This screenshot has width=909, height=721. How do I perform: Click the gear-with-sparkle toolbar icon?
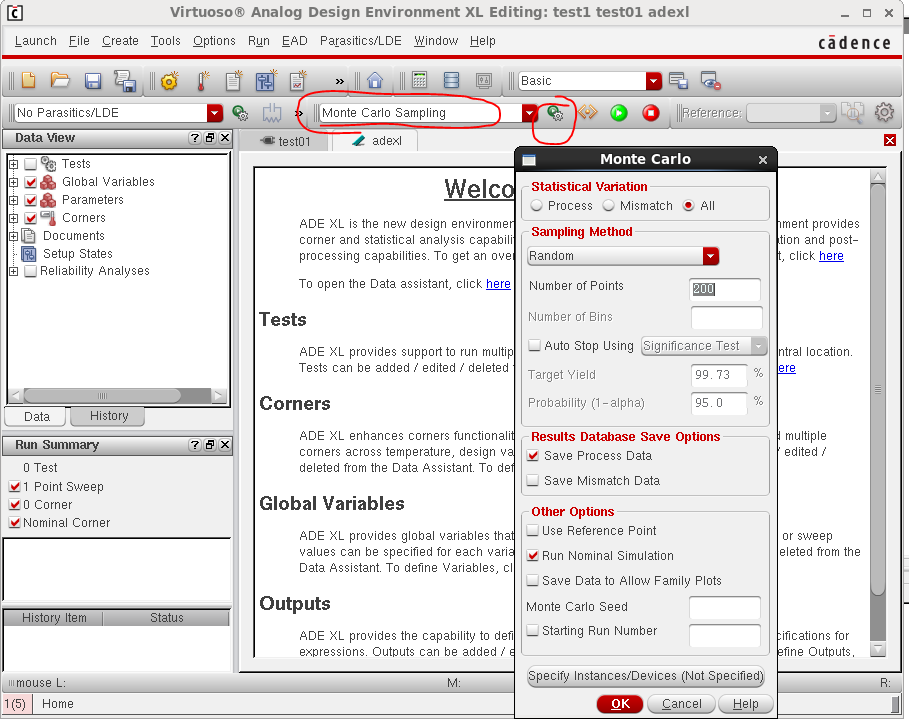click(x=170, y=81)
